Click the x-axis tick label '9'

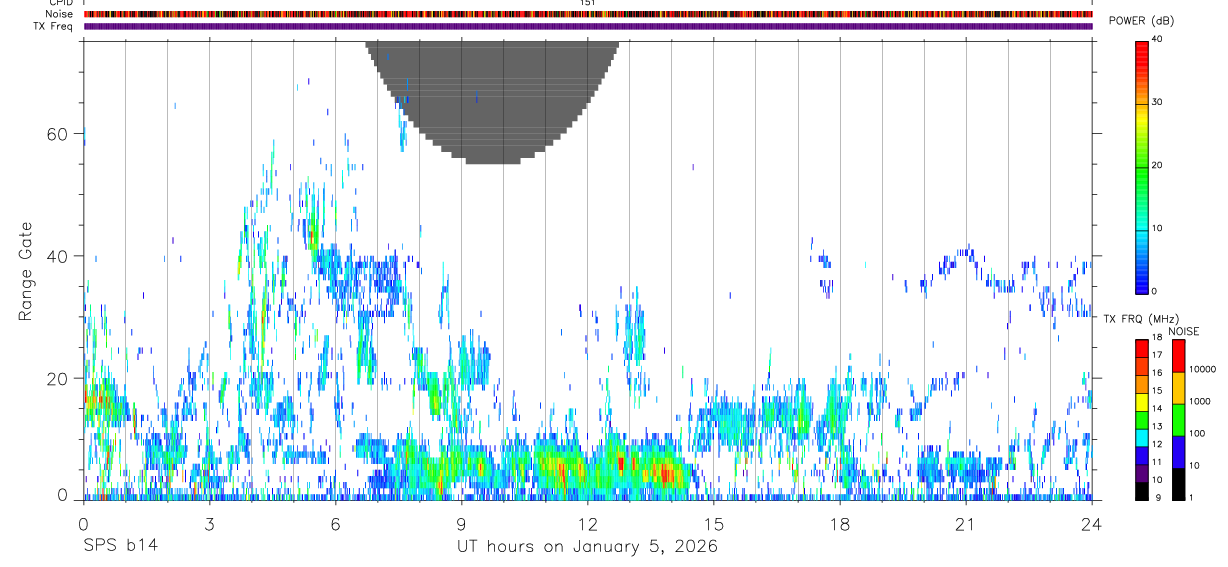[461, 524]
